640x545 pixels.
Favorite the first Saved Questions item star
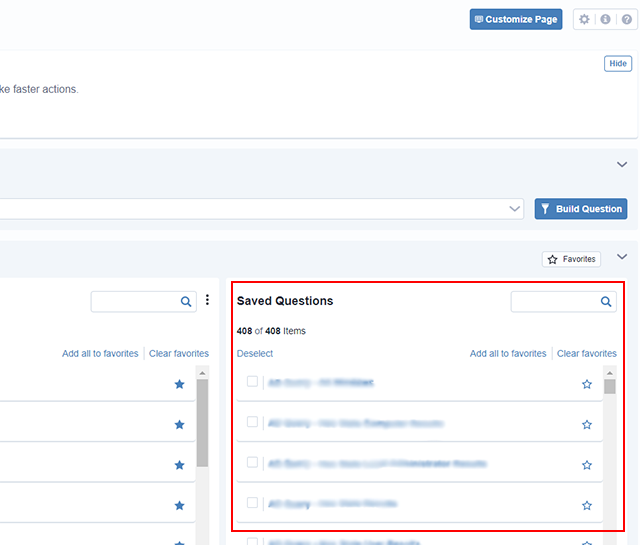pyautogui.click(x=587, y=384)
